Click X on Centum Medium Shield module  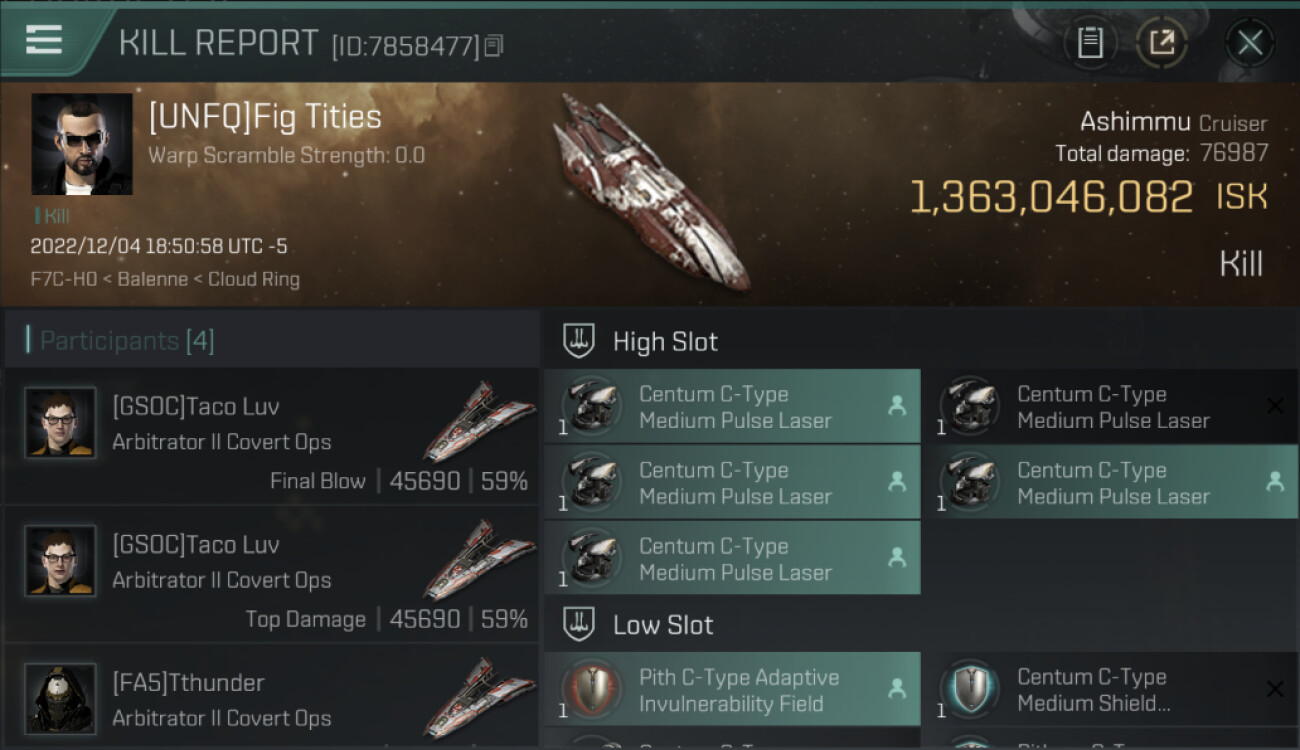[x=1275, y=689]
